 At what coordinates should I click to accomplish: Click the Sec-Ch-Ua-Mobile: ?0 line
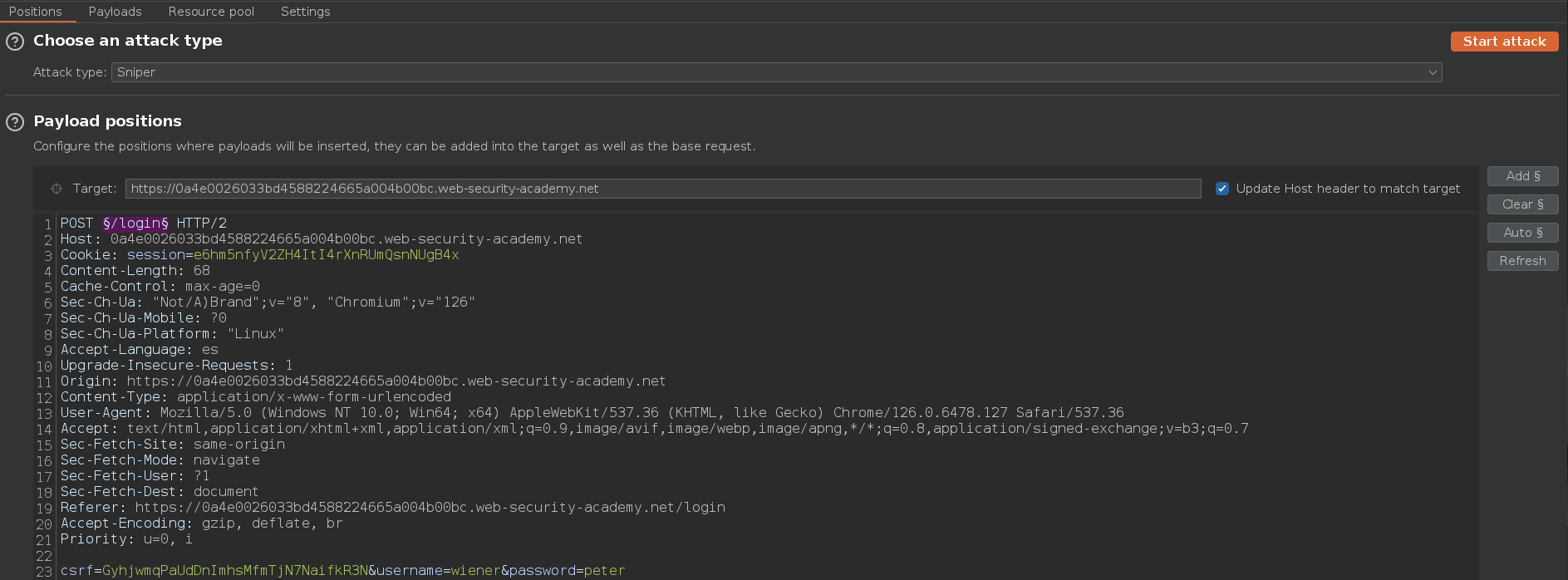click(x=144, y=318)
